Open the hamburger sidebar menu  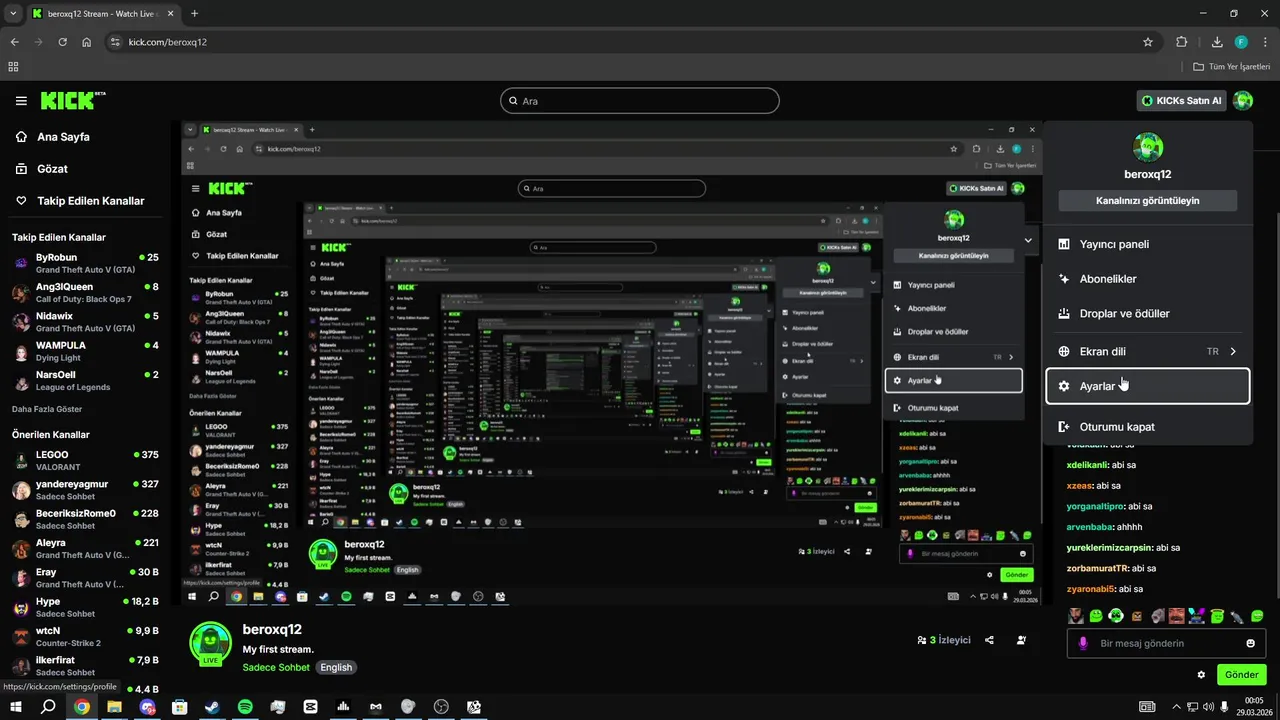[x=21, y=101]
